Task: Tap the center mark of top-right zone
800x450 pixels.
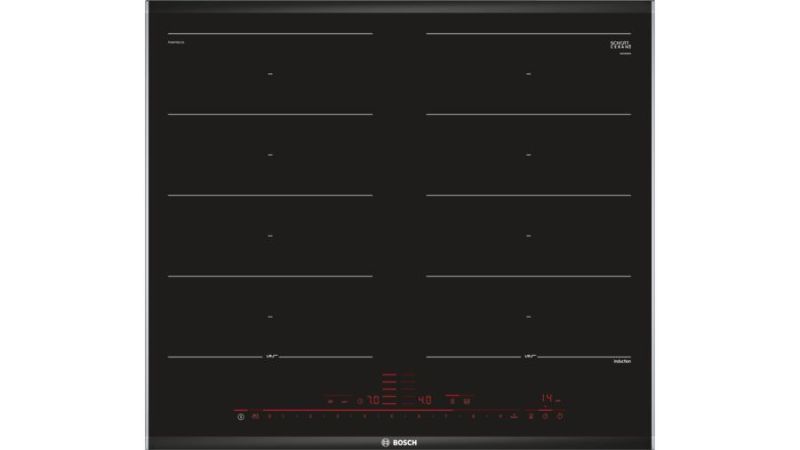Action: [528, 74]
